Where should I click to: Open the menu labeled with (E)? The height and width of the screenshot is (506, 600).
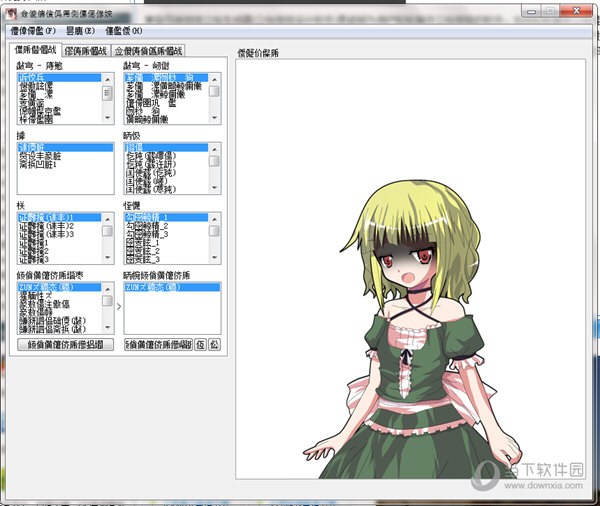pyautogui.click(x=80, y=31)
